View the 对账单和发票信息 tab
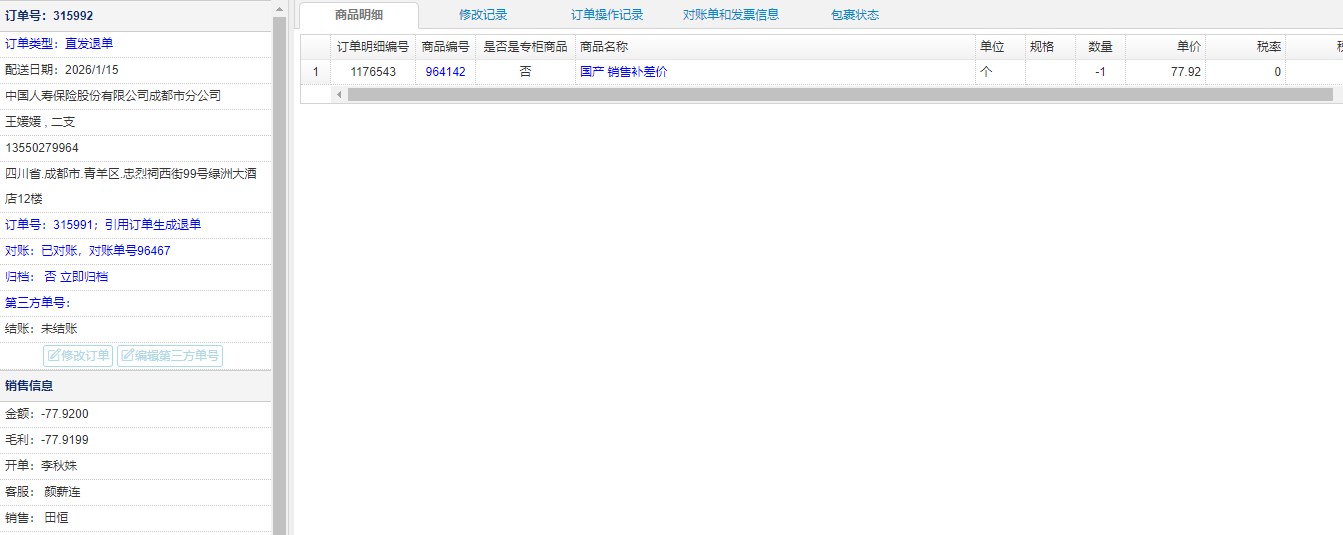The width and height of the screenshot is (1343, 535). (730, 15)
